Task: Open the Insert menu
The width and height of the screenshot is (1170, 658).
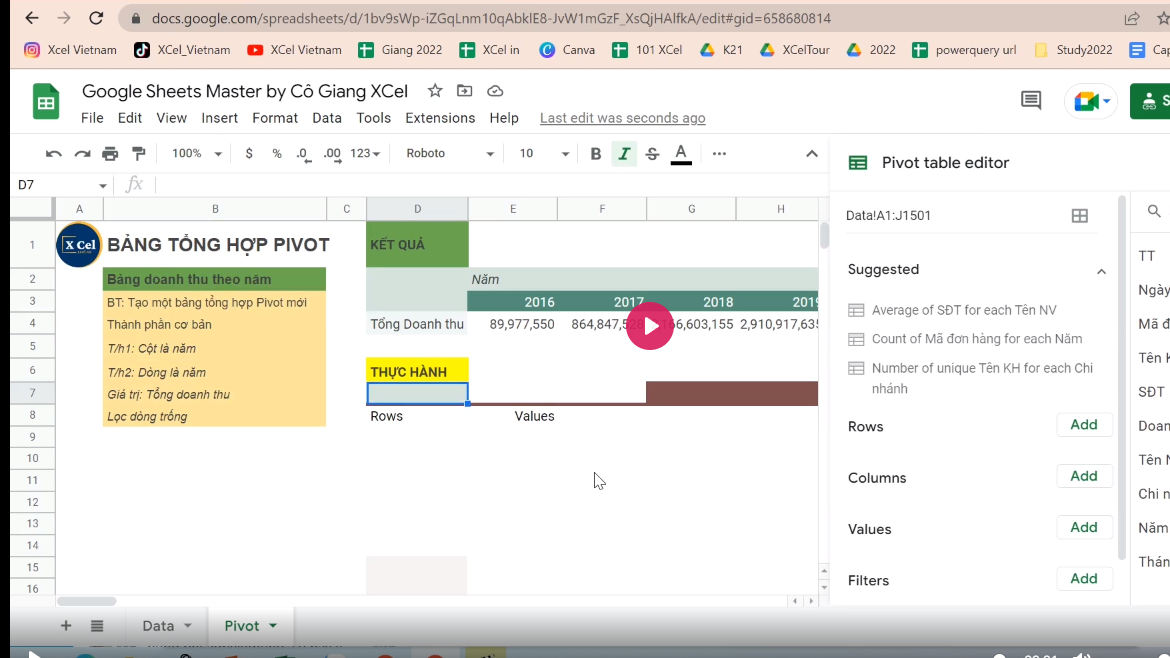Action: [x=219, y=118]
